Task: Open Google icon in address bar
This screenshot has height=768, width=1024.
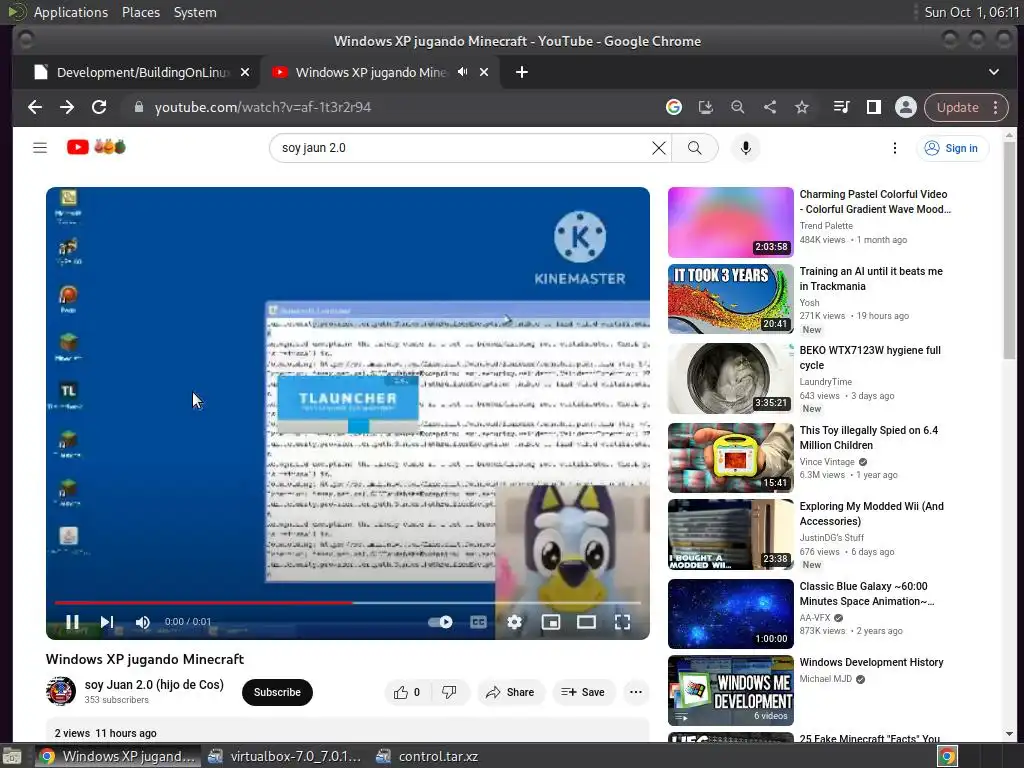Action: tap(674, 107)
